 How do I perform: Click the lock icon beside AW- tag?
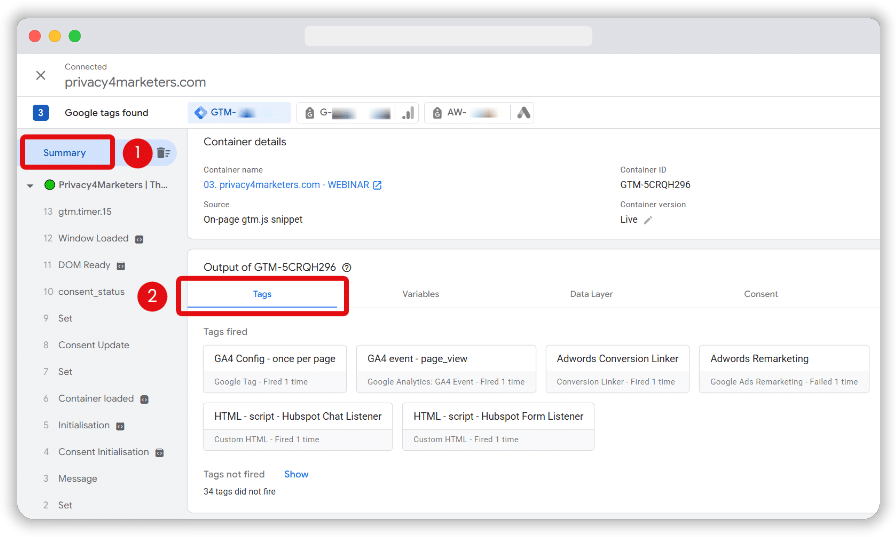point(437,113)
